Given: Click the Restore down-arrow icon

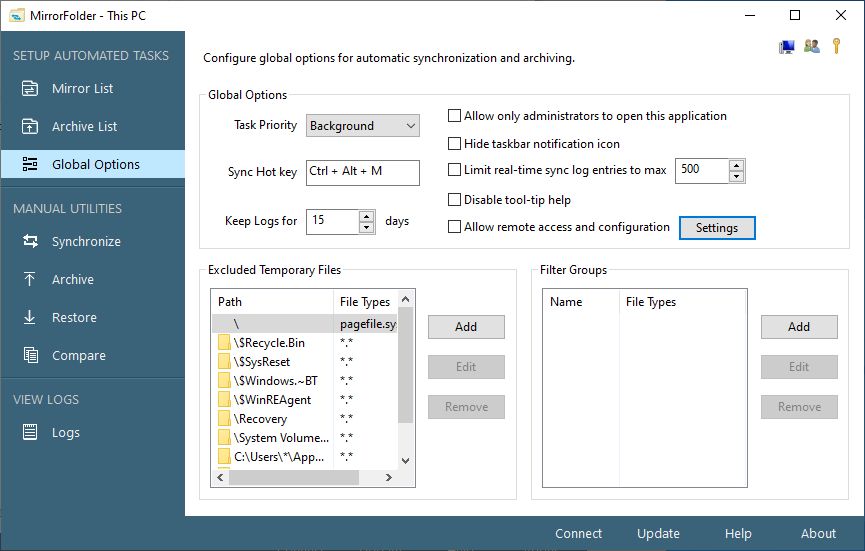Looking at the screenshot, I should pos(30,317).
